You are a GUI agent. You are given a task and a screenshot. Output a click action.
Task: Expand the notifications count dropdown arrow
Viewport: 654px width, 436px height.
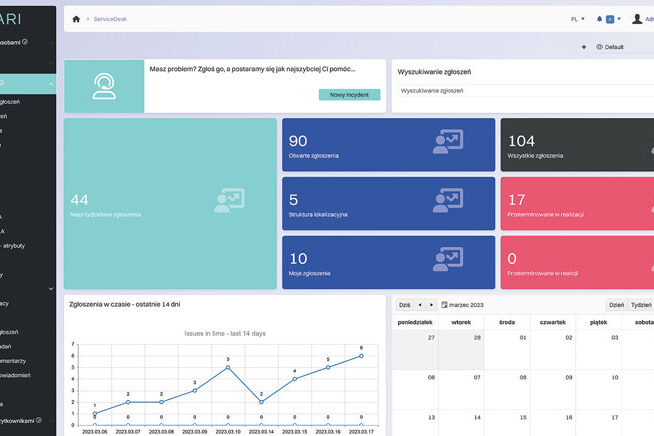coord(618,19)
